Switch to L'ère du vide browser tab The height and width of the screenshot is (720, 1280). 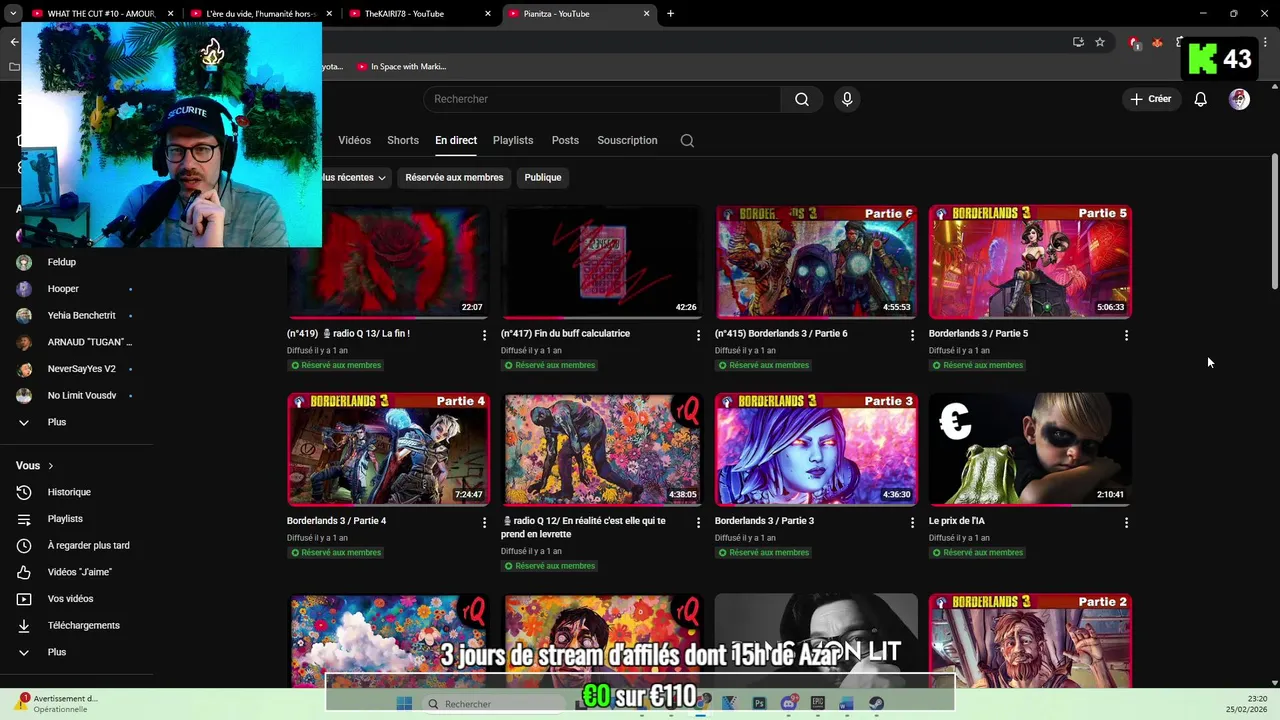point(262,14)
